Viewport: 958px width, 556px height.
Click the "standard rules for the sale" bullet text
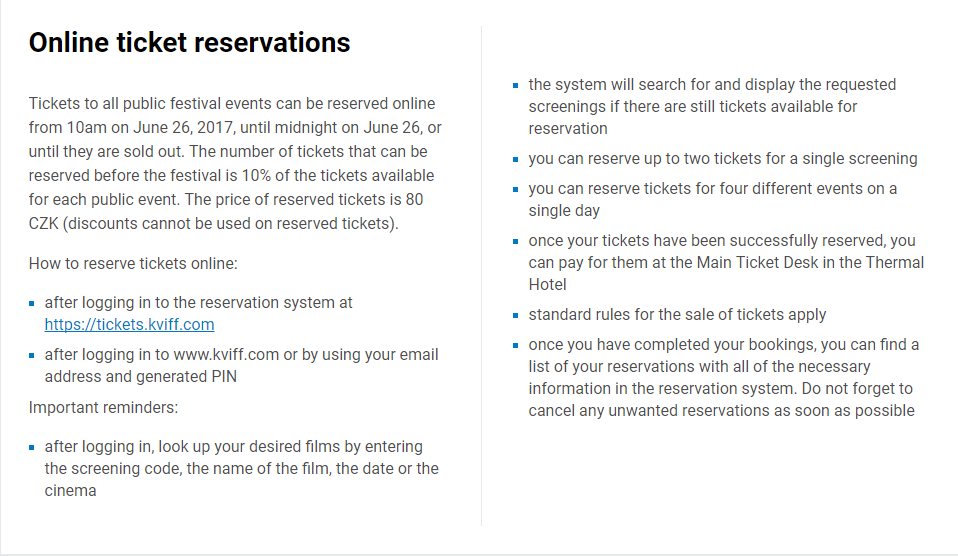coord(677,314)
